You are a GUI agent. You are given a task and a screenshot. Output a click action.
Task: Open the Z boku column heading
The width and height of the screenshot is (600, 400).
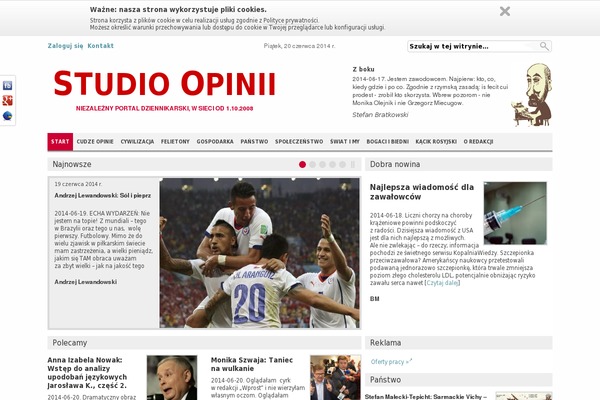[x=364, y=69]
